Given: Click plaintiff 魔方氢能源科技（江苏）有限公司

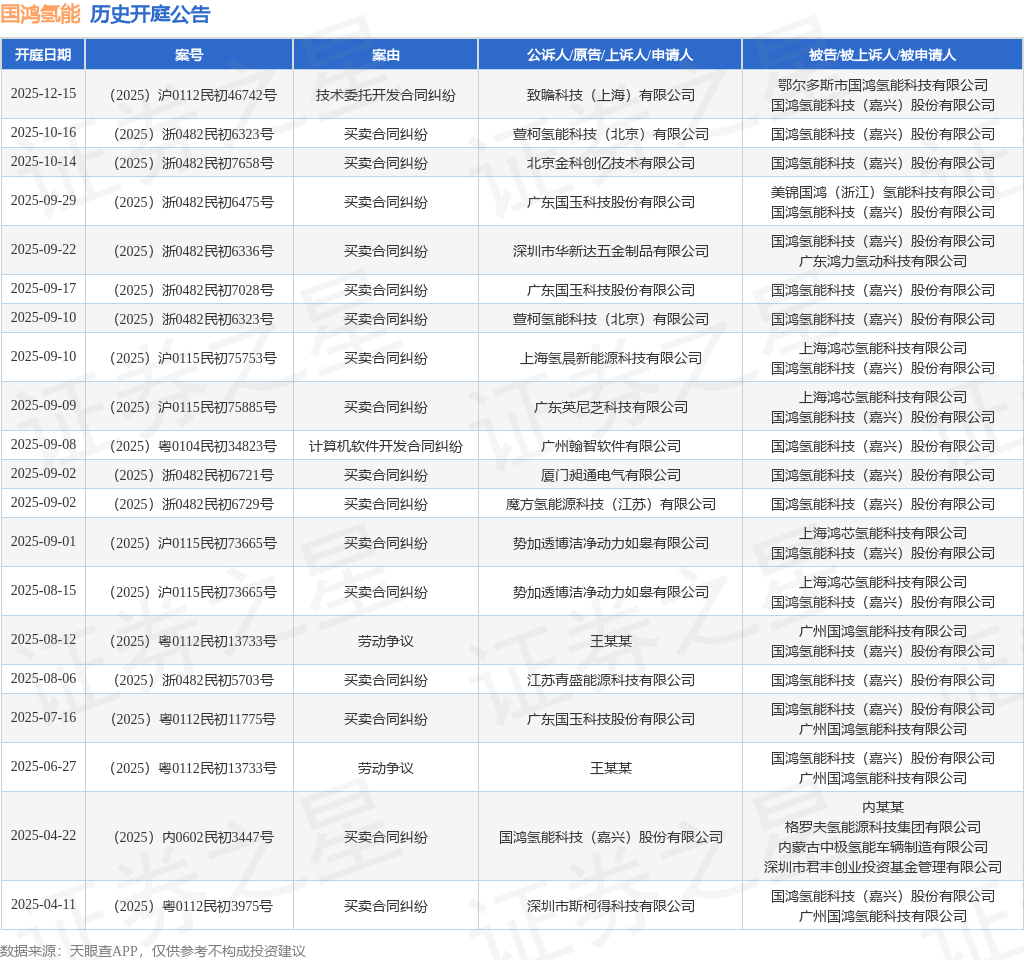Looking at the screenshot, I should pyautogui.click(x=611, y=504).
